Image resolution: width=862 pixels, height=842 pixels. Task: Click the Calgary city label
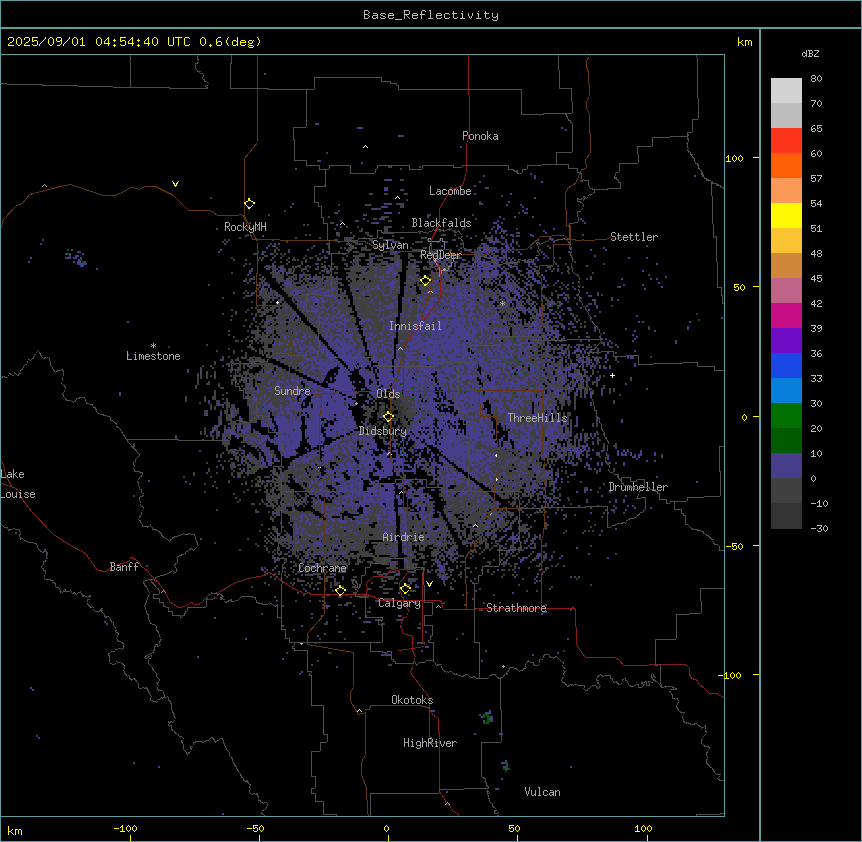click(400, 603)
